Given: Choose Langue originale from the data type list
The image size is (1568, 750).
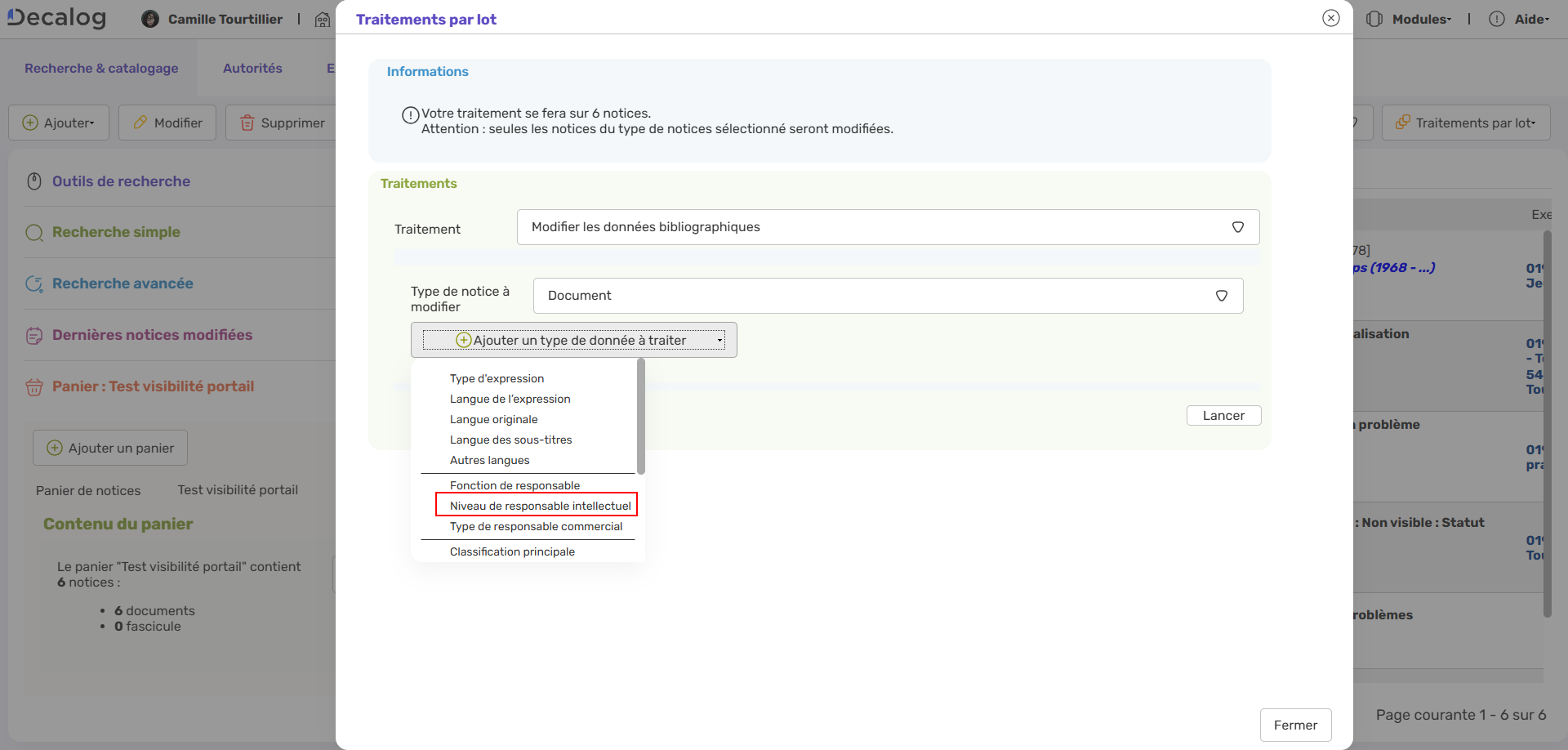Looking at the screenshot, I should pyautogui.click(x=493, y=419).
